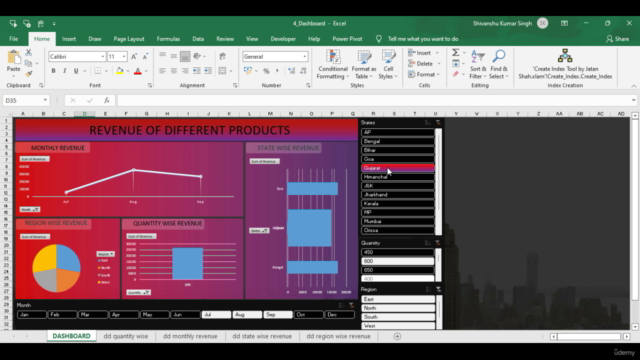Switch to the Page Layout tab
Screen dimensions: 640x360
[x=129, y=39]
